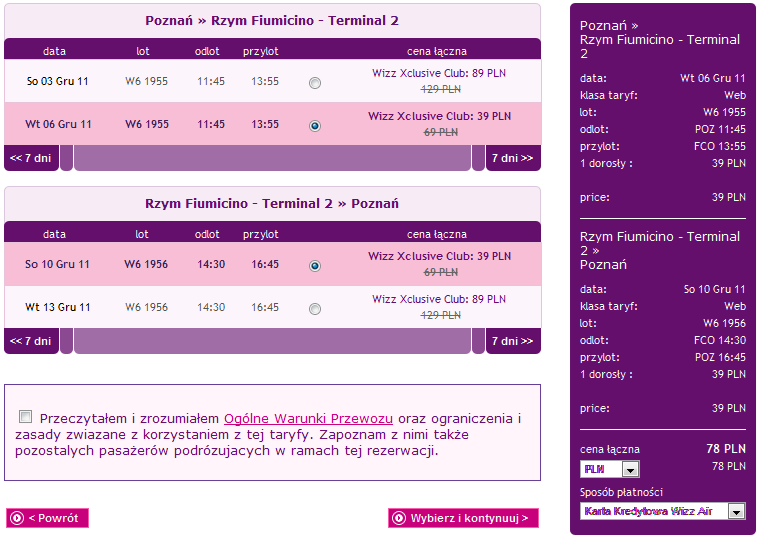
Task: Click the wide bar in the return date navigator
Action: (x=272, y=341)
